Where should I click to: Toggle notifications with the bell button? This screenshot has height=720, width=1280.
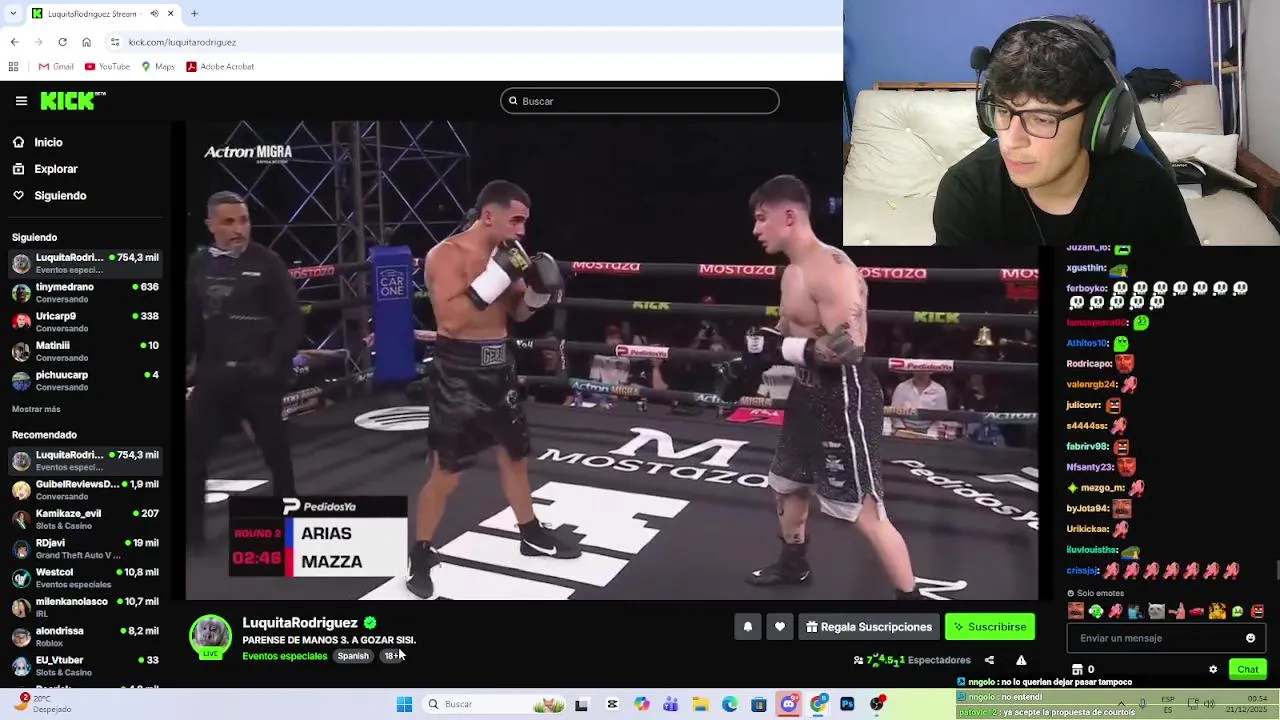(747, 627)
